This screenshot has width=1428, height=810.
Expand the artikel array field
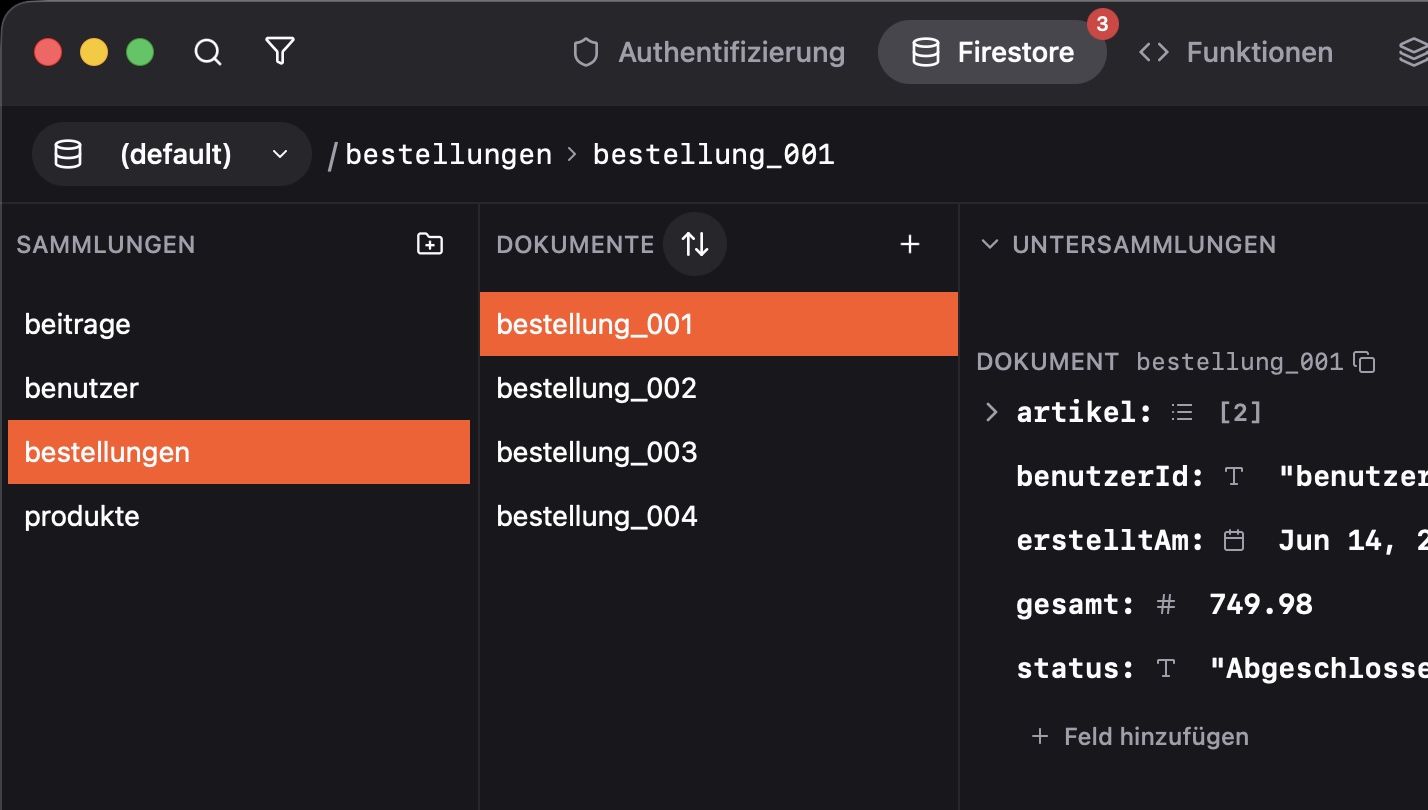pyautogui.click(x=991, y=412)
